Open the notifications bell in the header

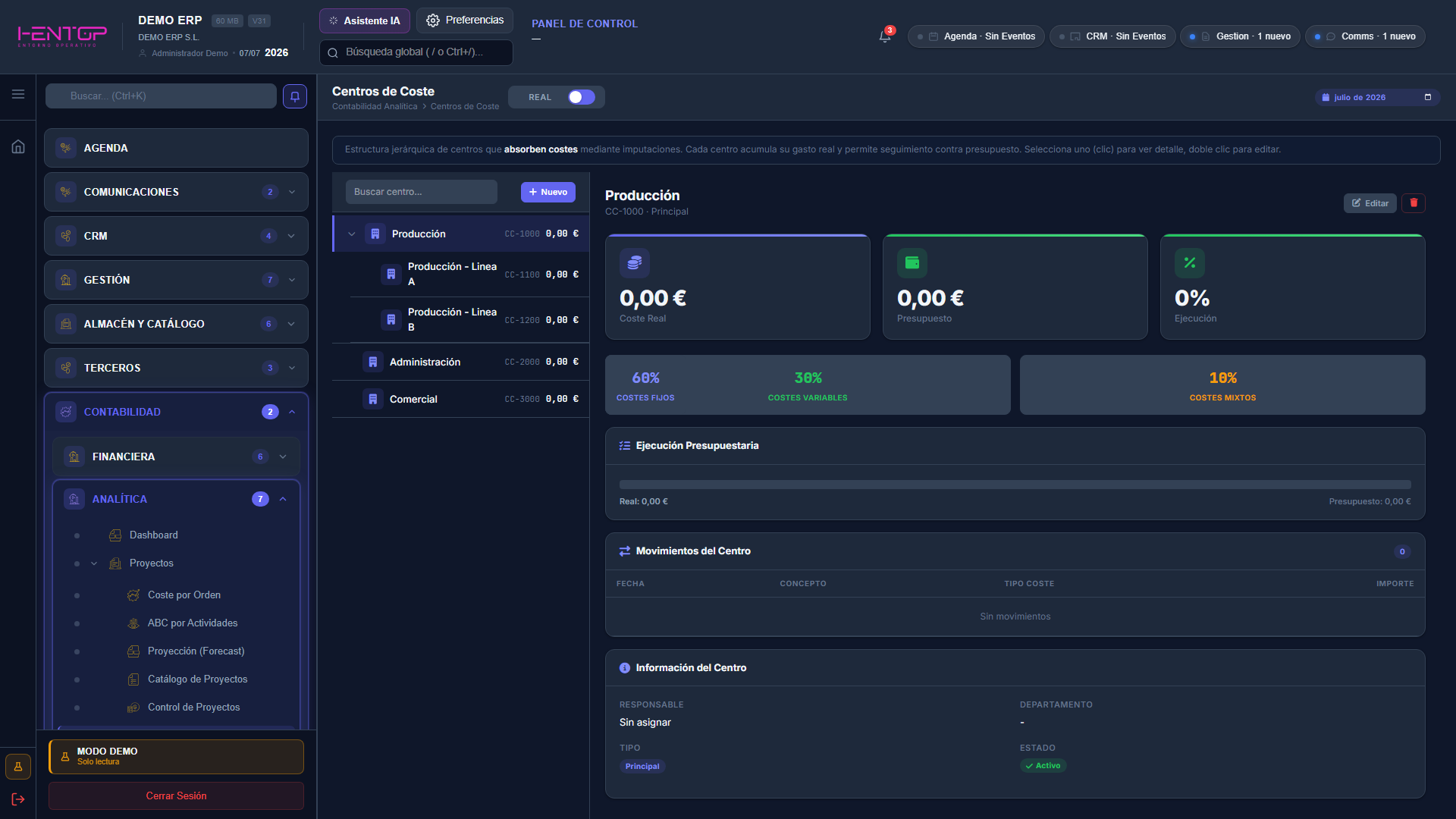coord(884,36)
